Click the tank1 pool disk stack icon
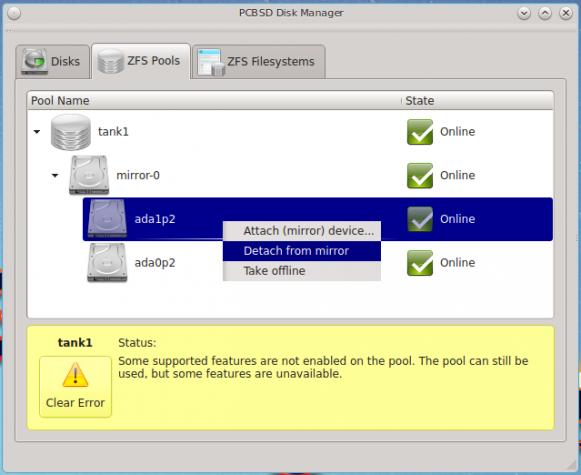Viewport: 581px width, 475px height. point(71,132)
